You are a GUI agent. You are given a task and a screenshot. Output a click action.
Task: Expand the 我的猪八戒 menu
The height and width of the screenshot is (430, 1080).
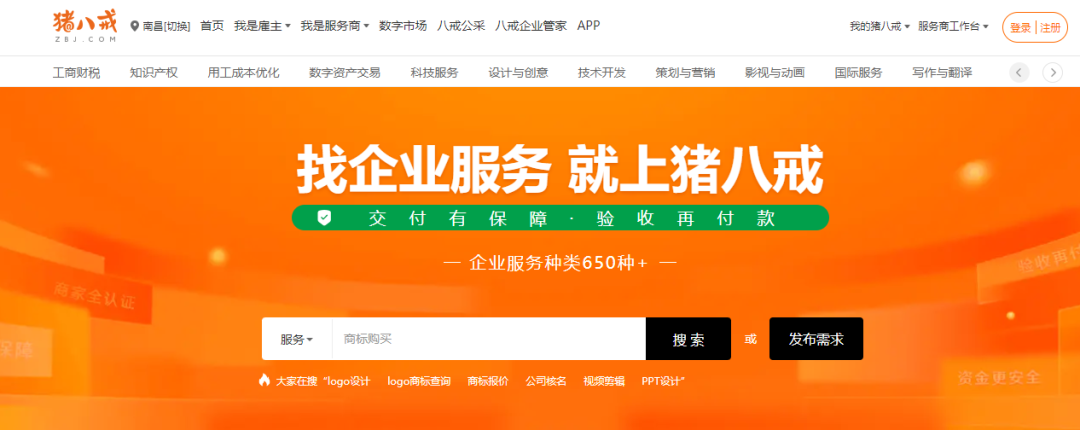click(880, 26)
